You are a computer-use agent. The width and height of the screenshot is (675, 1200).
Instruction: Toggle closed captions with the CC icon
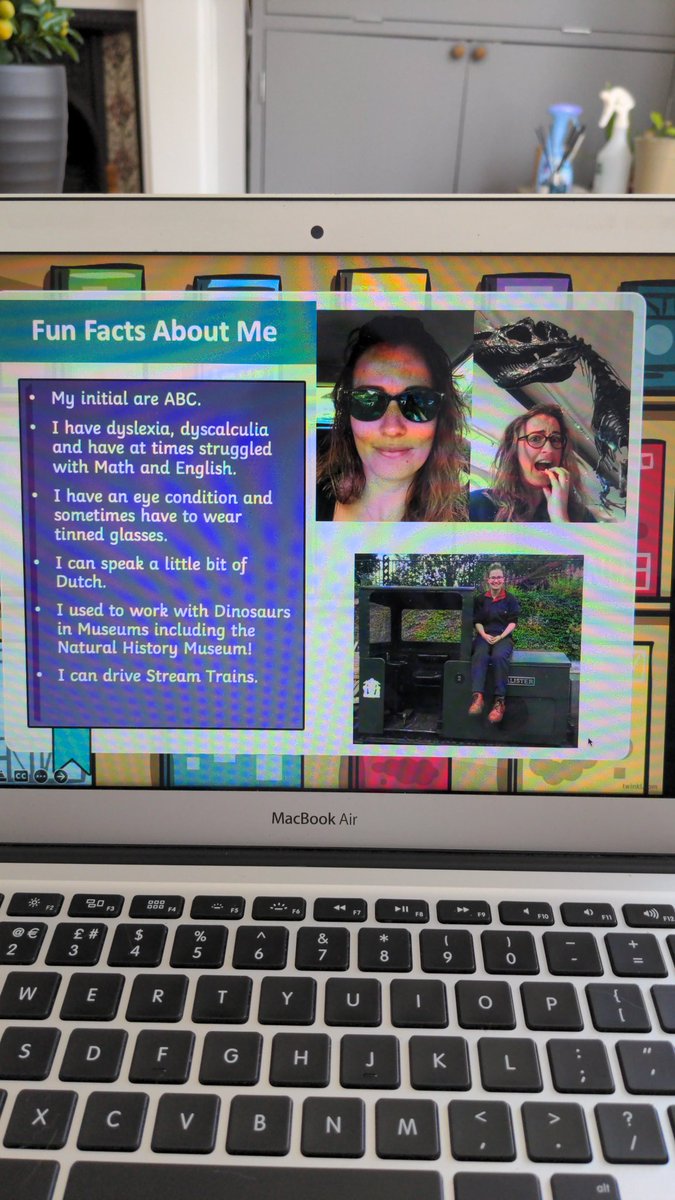click(21, 776)
